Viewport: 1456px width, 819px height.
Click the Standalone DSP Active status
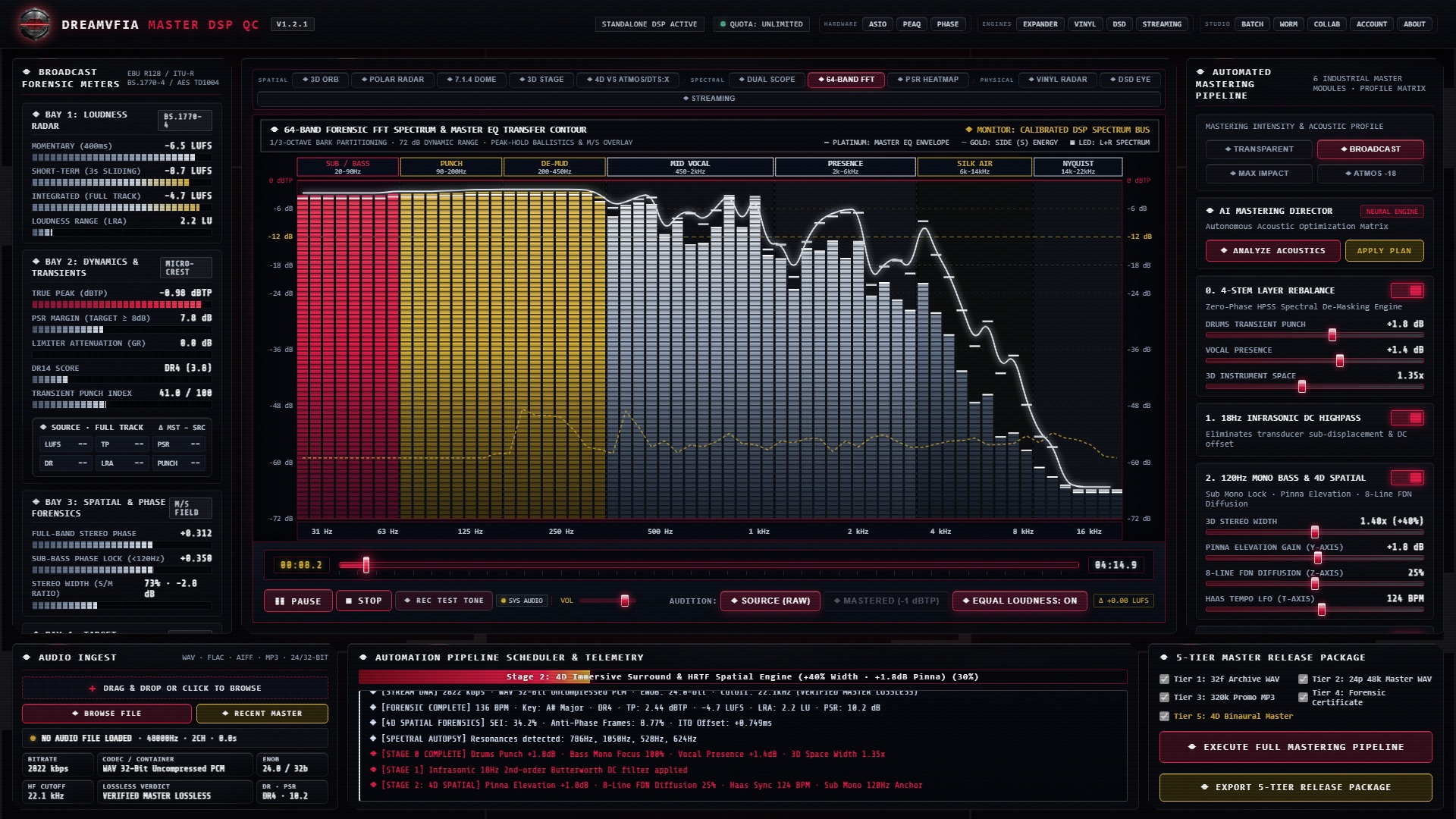pyautogui.click(x=649, y=24)
